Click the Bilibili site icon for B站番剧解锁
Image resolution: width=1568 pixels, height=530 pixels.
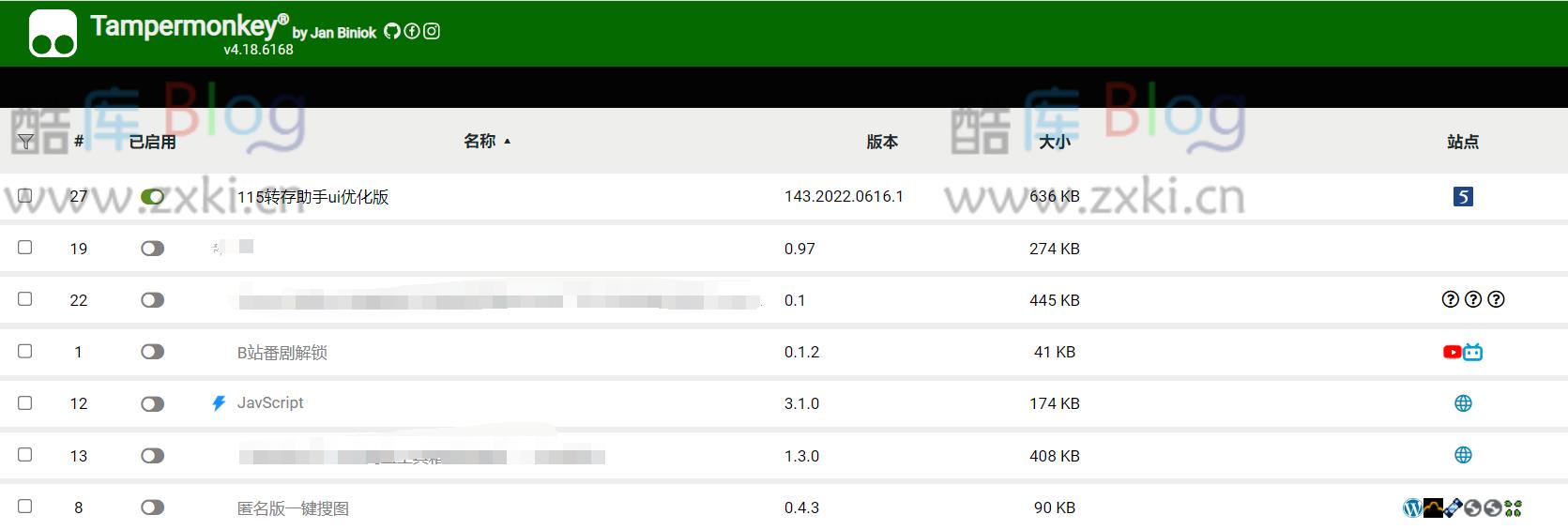coord(1473,352)
